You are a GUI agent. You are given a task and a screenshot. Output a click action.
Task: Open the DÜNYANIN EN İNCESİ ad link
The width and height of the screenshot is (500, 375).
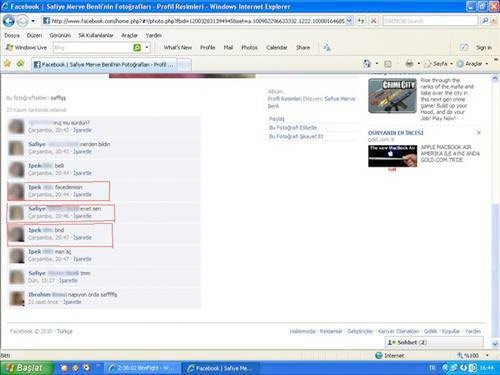[396, 133]
